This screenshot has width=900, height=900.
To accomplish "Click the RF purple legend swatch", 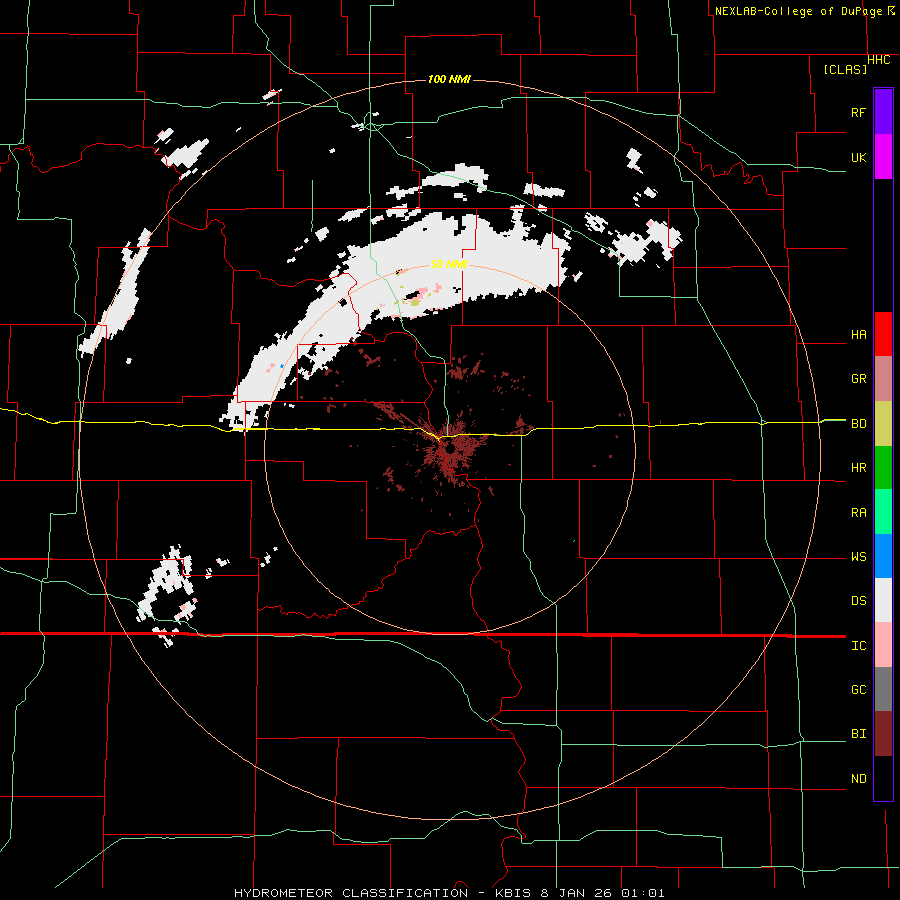I will pyautogui.click(x=883, y=112).
